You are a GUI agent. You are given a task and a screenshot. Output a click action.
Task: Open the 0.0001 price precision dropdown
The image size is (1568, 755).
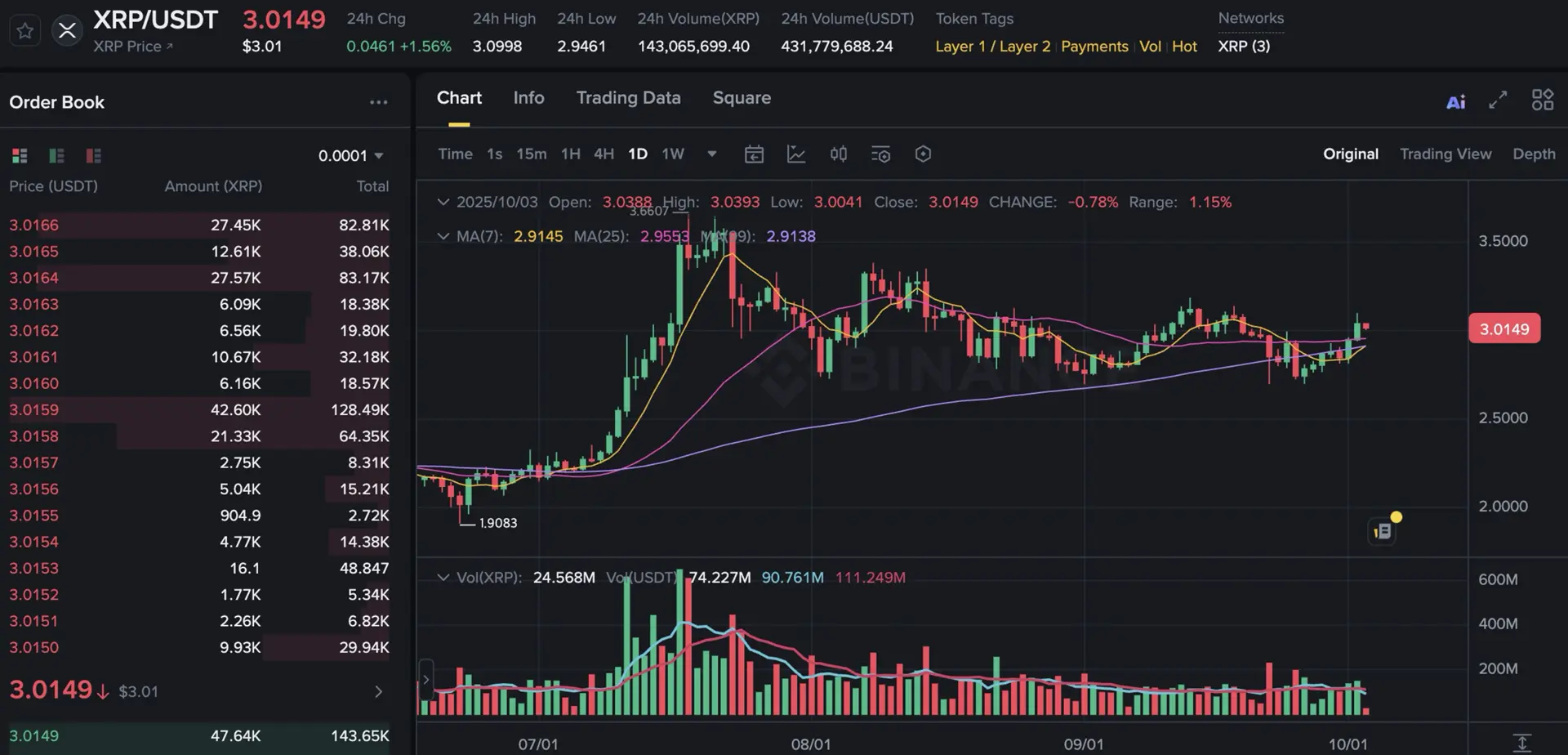351,155
